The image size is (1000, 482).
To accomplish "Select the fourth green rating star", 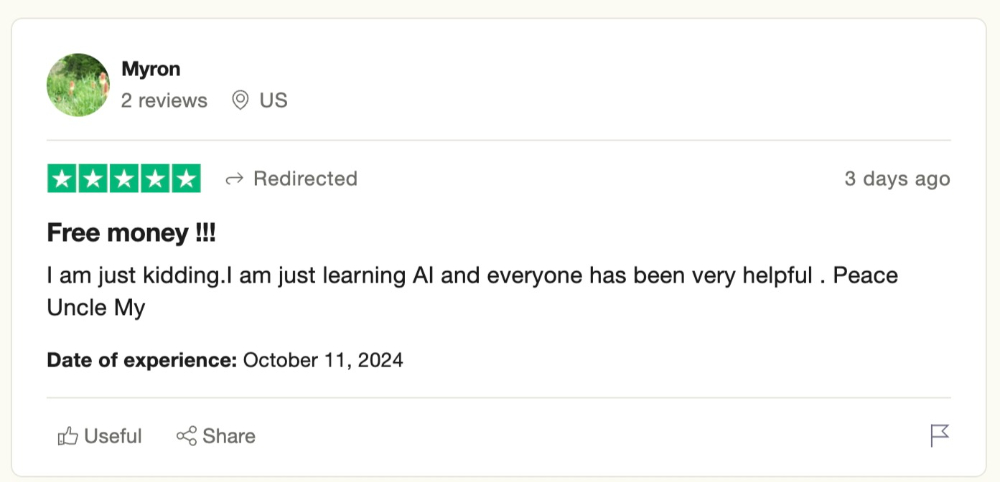I will (154, 179).
